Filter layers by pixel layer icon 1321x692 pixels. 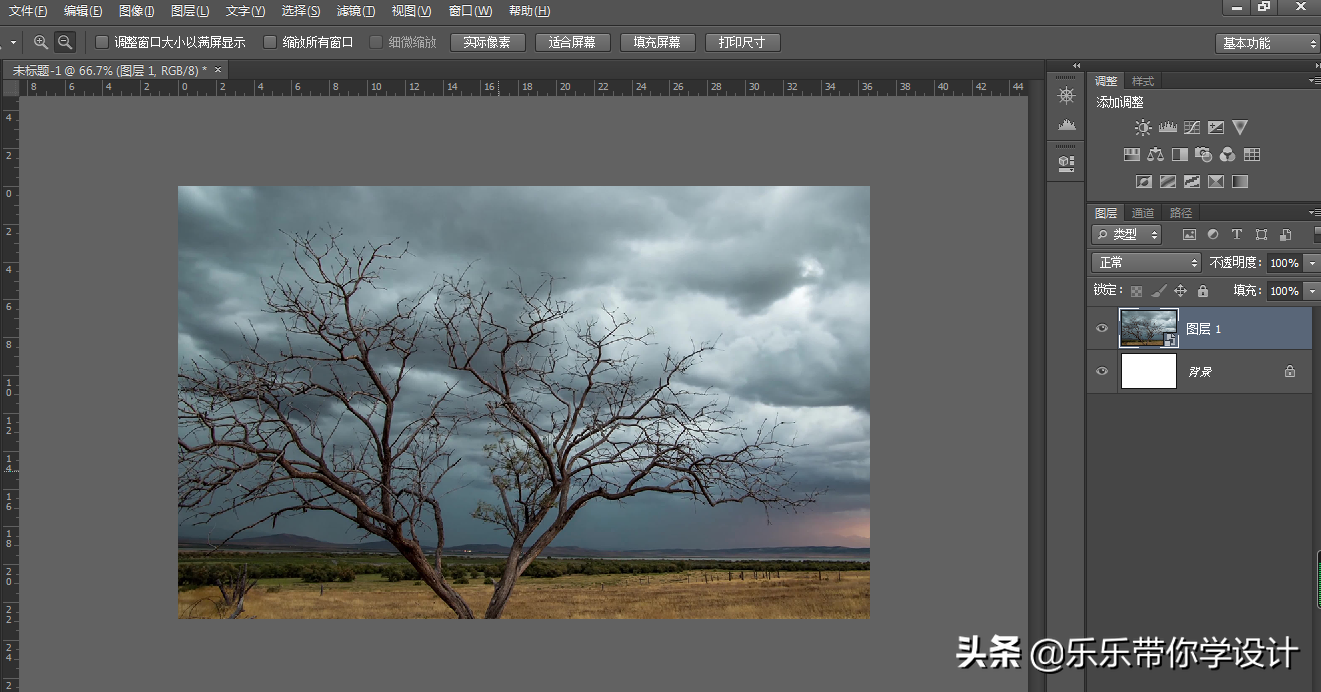(1189, 235)
